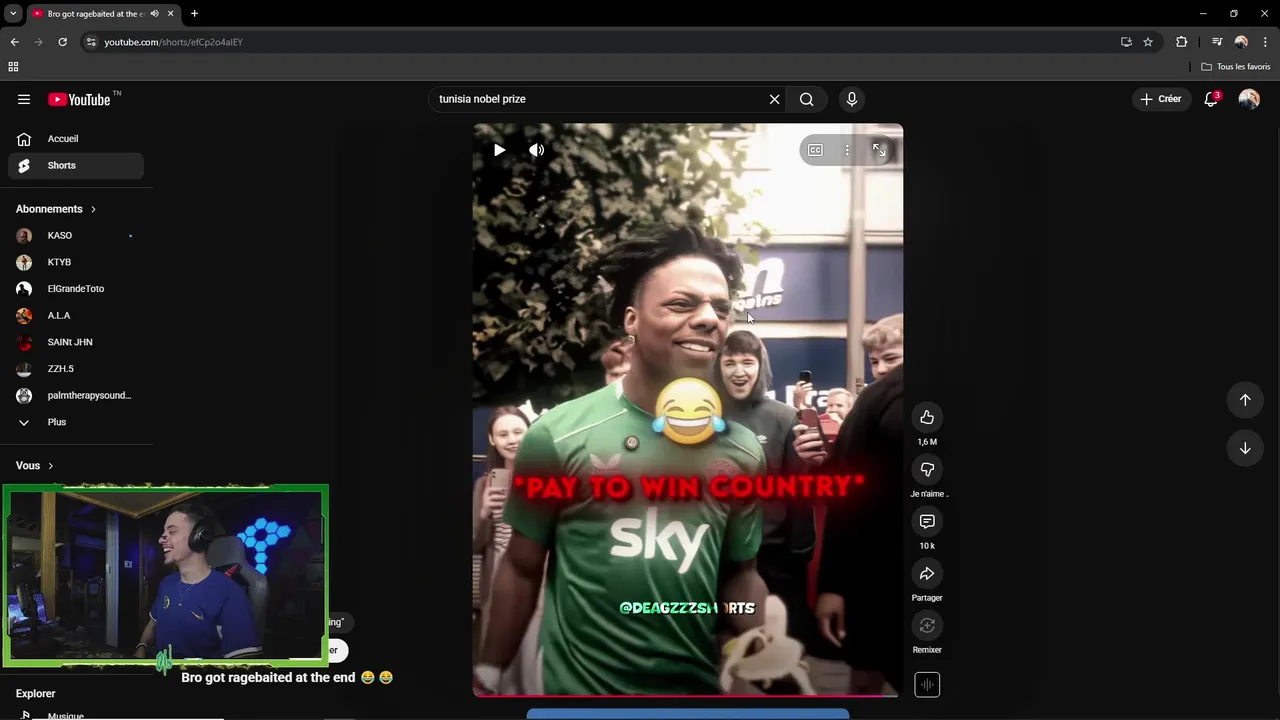This screenshot has height=720, width=1280.
Task: Toggle closed captions on the Short
Action: [x=815, y=150]
